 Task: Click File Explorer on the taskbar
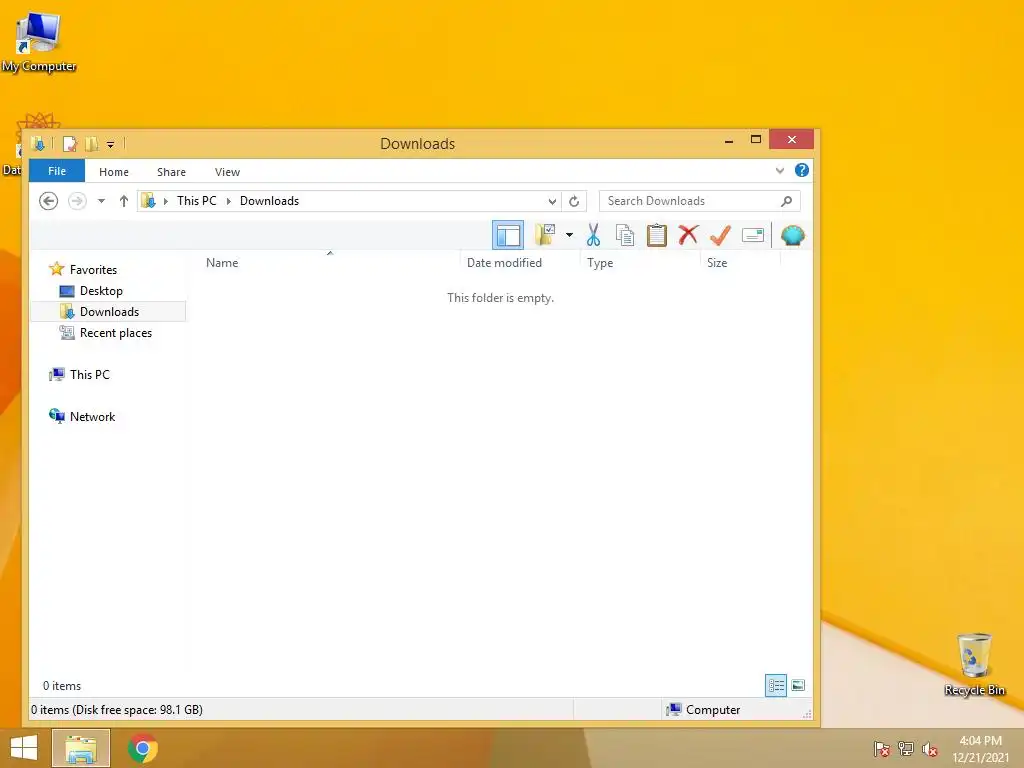[81, 748]
